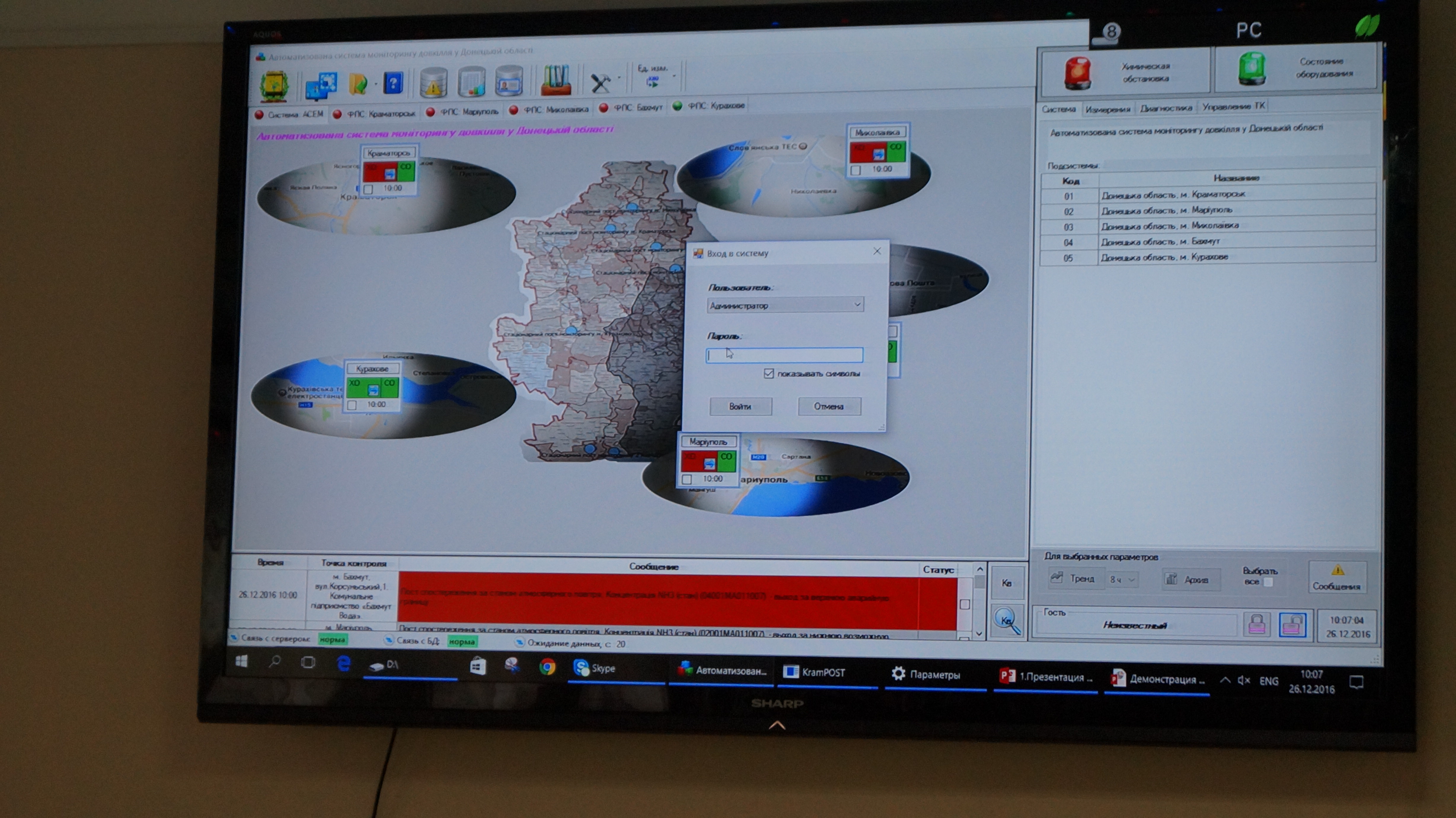
Task: Click the blue arrow in Миколаївка status widget
Action: point(878,154)
